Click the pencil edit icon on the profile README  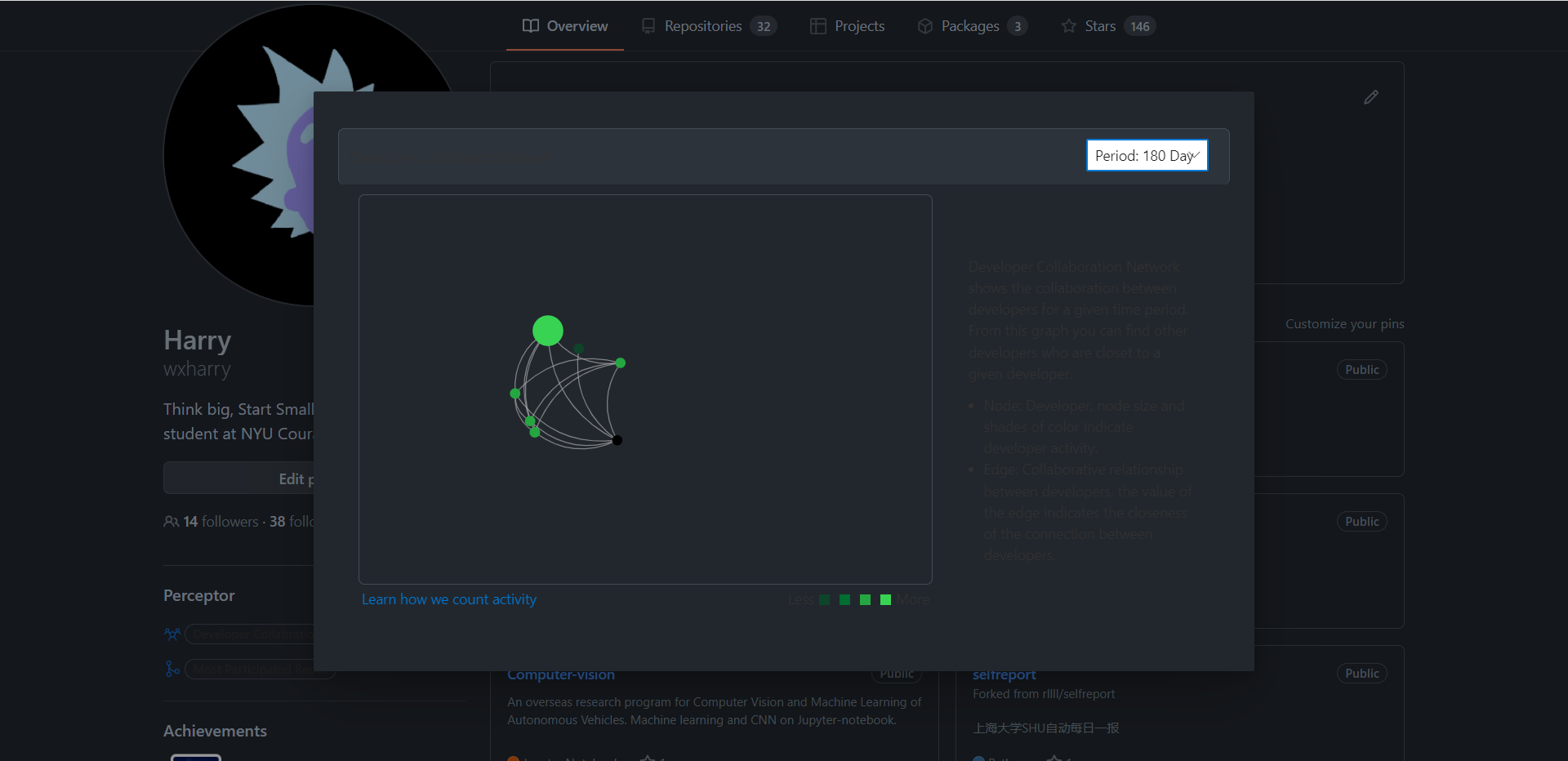(x=1371, y=97)
